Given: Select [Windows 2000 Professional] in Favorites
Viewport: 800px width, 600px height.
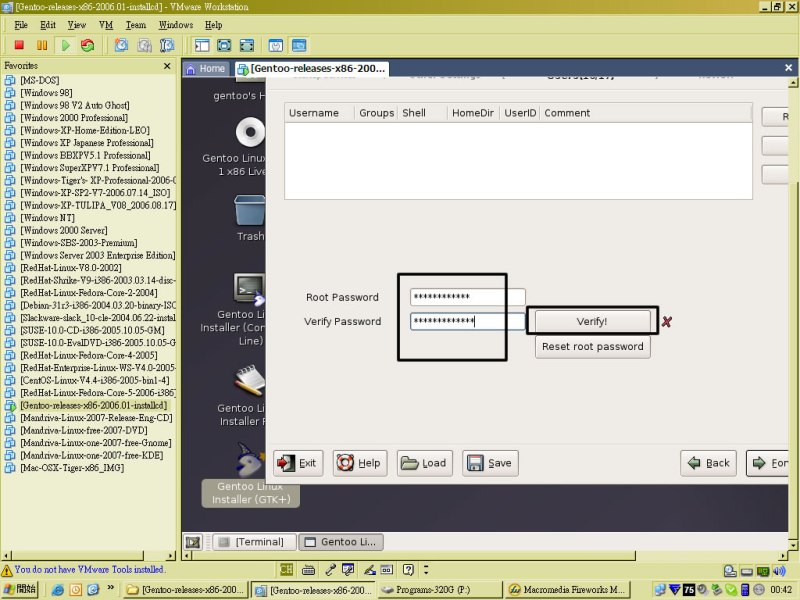Looking at the screenshot, I should (x=74, y=118).
